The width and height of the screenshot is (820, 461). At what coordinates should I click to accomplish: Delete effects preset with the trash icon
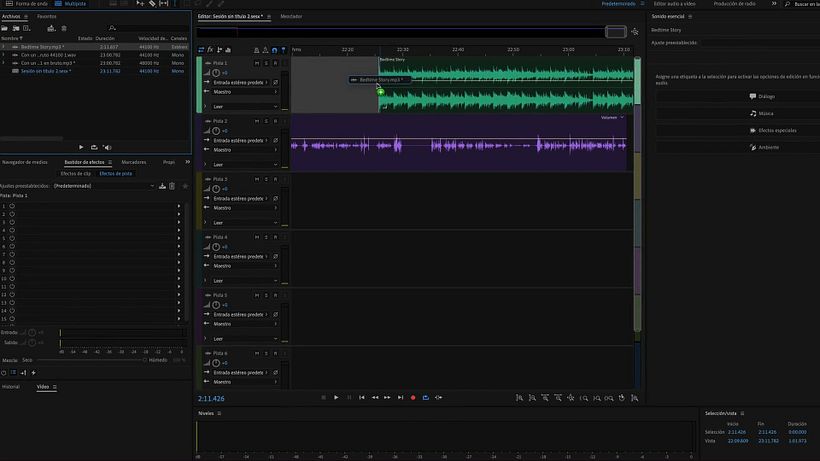click(x=172, y=186)
